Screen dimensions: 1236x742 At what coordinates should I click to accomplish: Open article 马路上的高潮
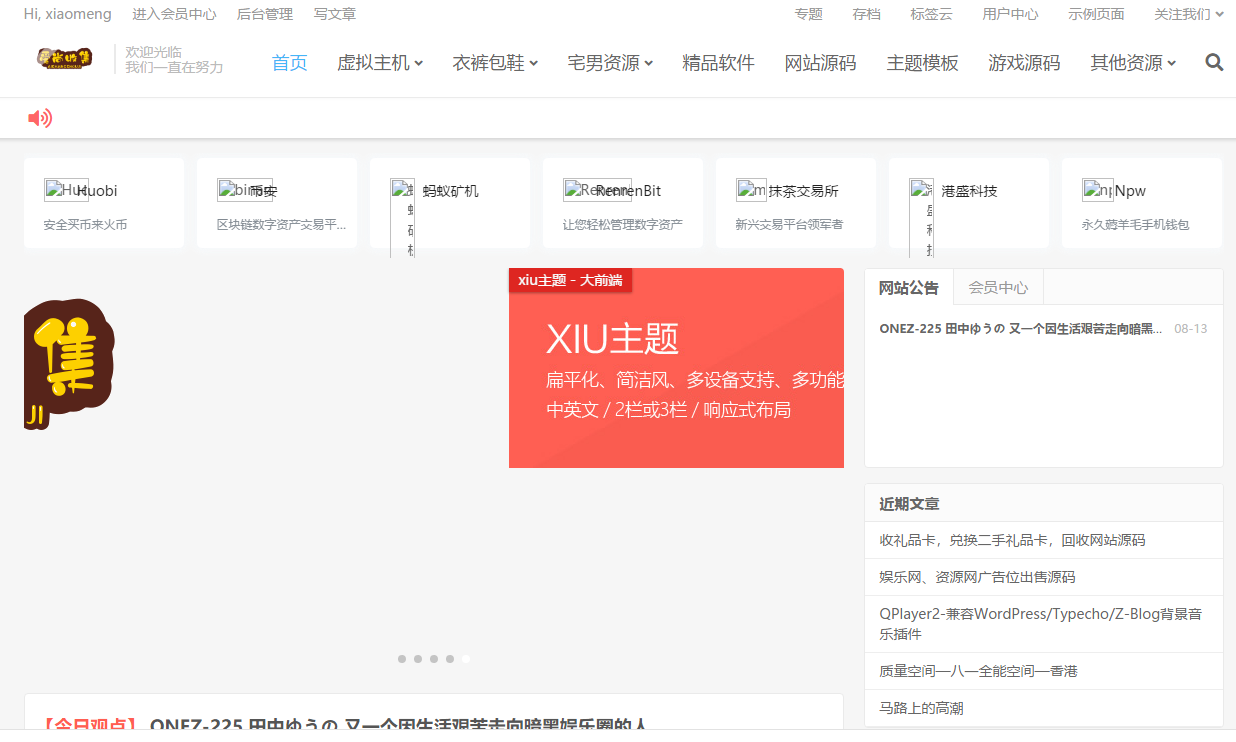click(x=921, y=708)
